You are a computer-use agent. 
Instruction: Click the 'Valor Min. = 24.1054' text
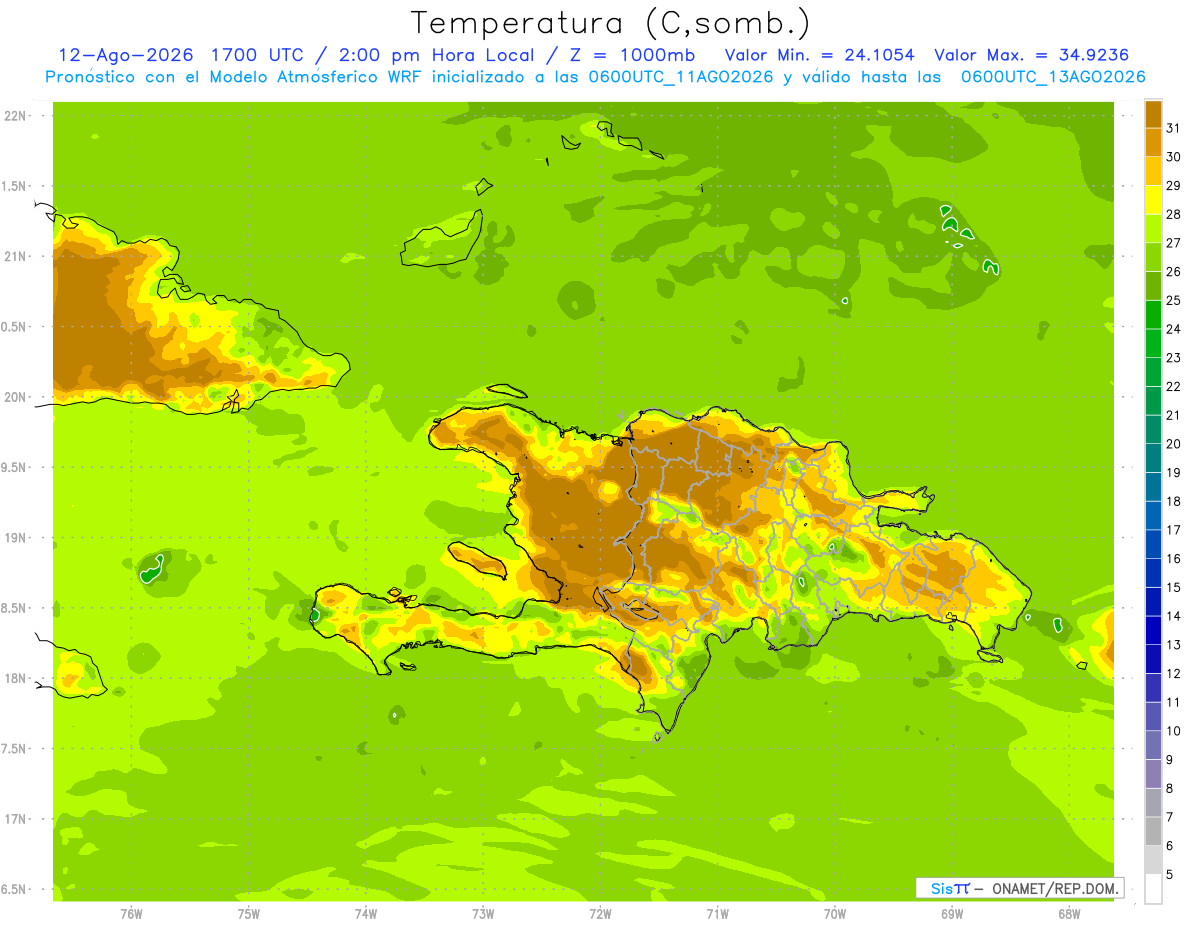point(819,55)
